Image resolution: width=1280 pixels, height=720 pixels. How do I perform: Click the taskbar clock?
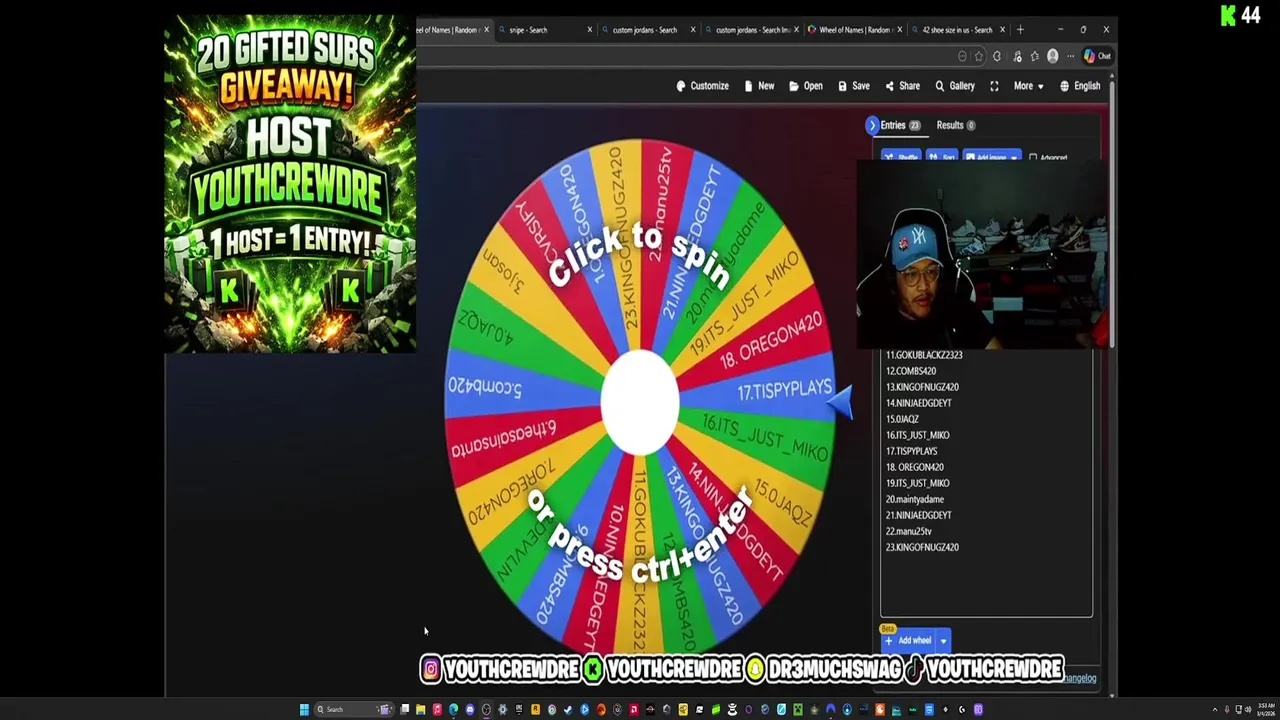1266,709
